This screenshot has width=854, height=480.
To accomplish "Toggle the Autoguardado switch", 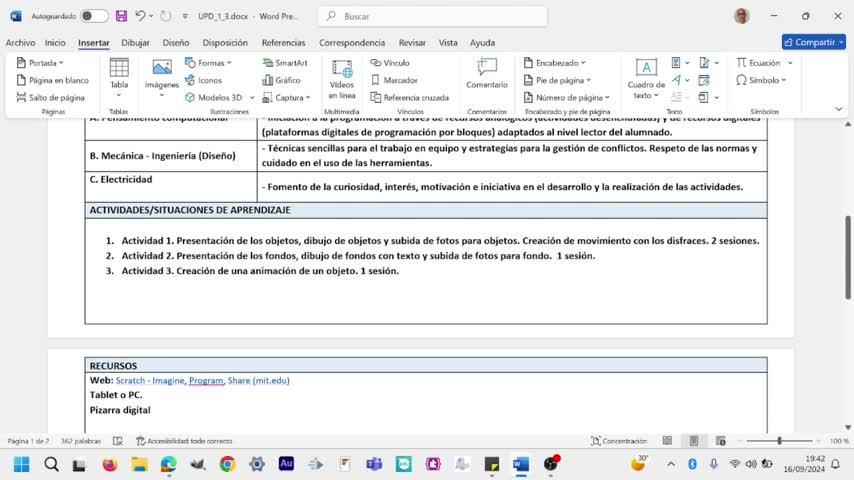I will pyautogui.click(x=94, y=16).
